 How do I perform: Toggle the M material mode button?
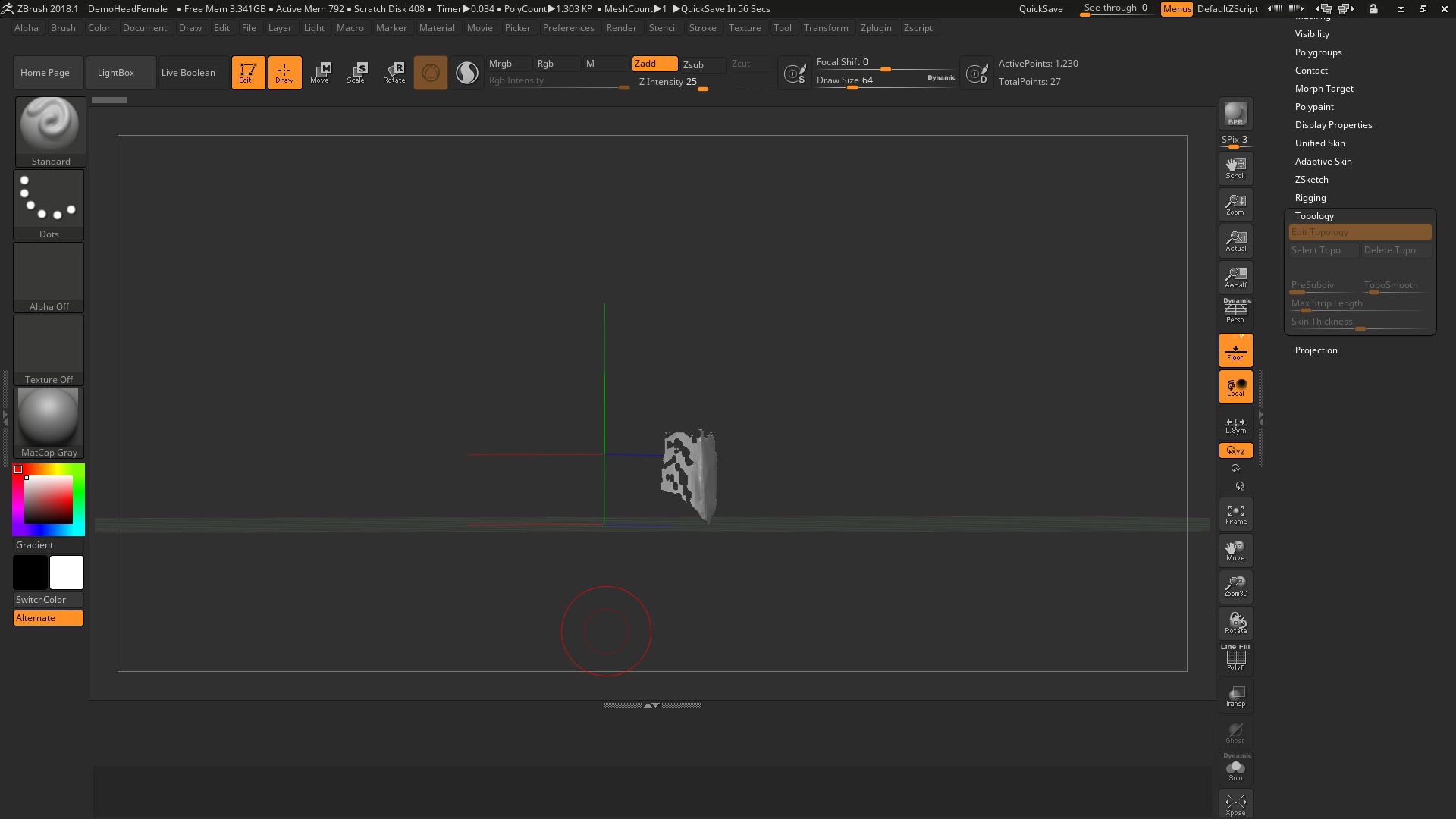pos(605,64)
